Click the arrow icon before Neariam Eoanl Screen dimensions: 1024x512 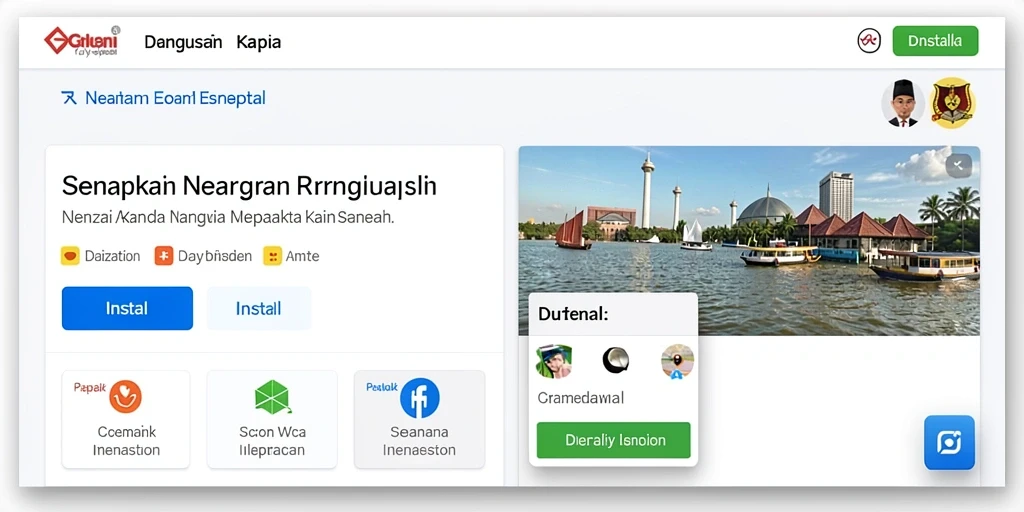[69, 99]
